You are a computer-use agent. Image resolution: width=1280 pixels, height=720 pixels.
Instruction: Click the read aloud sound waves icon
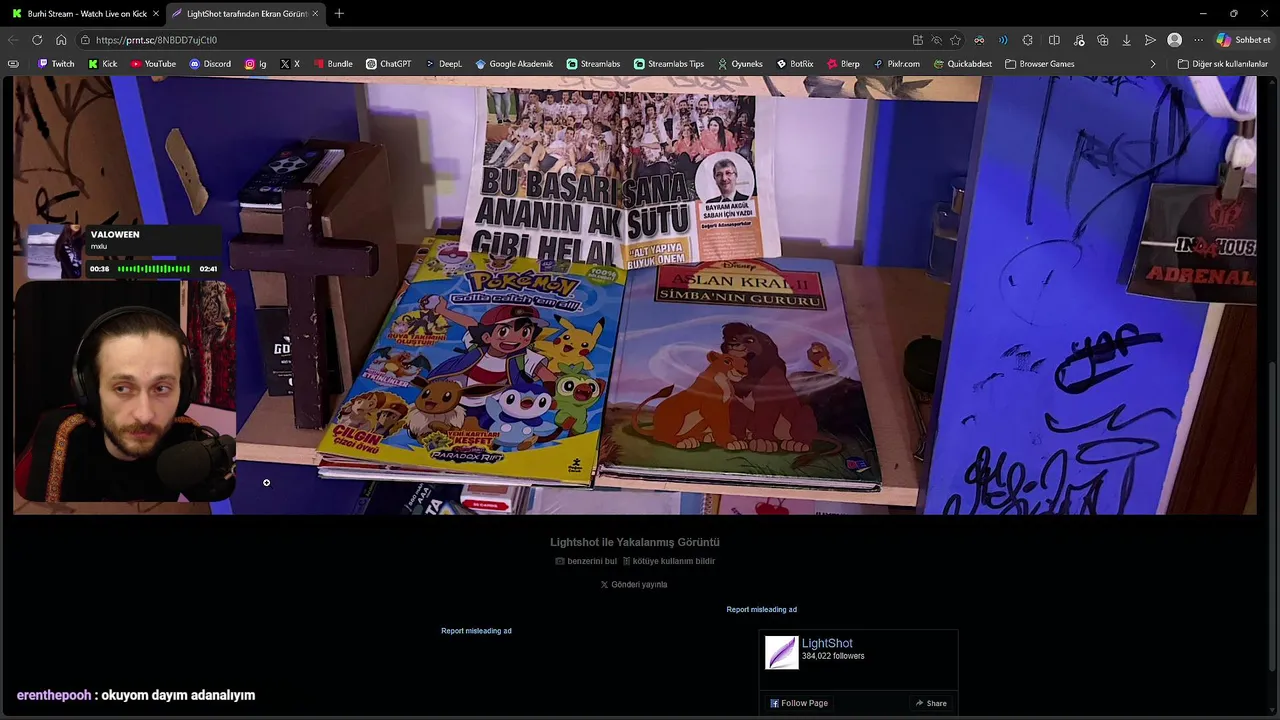coord(1003,40)
